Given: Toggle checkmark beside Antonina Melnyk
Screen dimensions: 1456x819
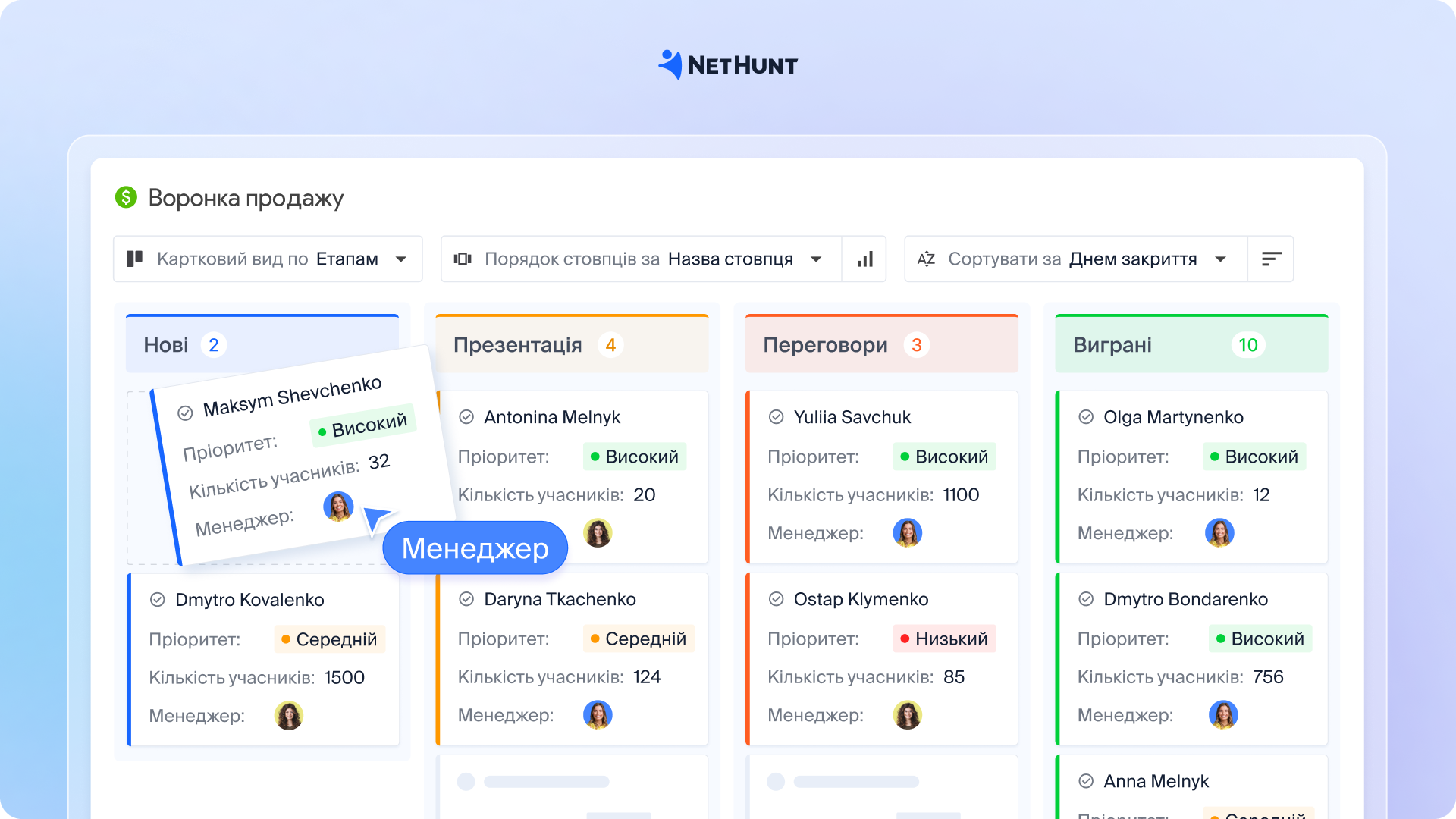Looking at the screenshot, I should [466, 417].
